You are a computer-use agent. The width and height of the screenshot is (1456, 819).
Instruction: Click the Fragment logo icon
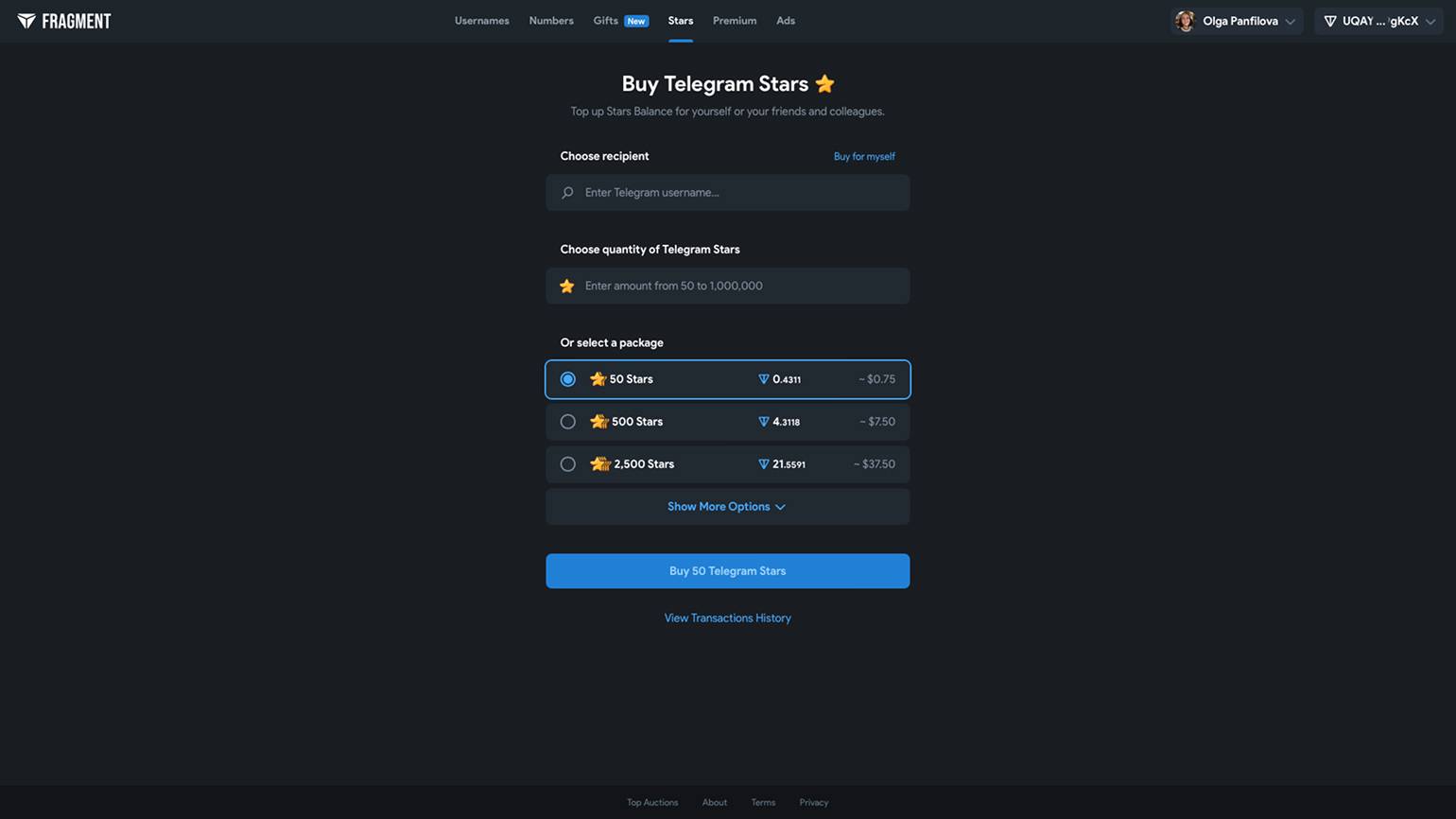point(26,21)
